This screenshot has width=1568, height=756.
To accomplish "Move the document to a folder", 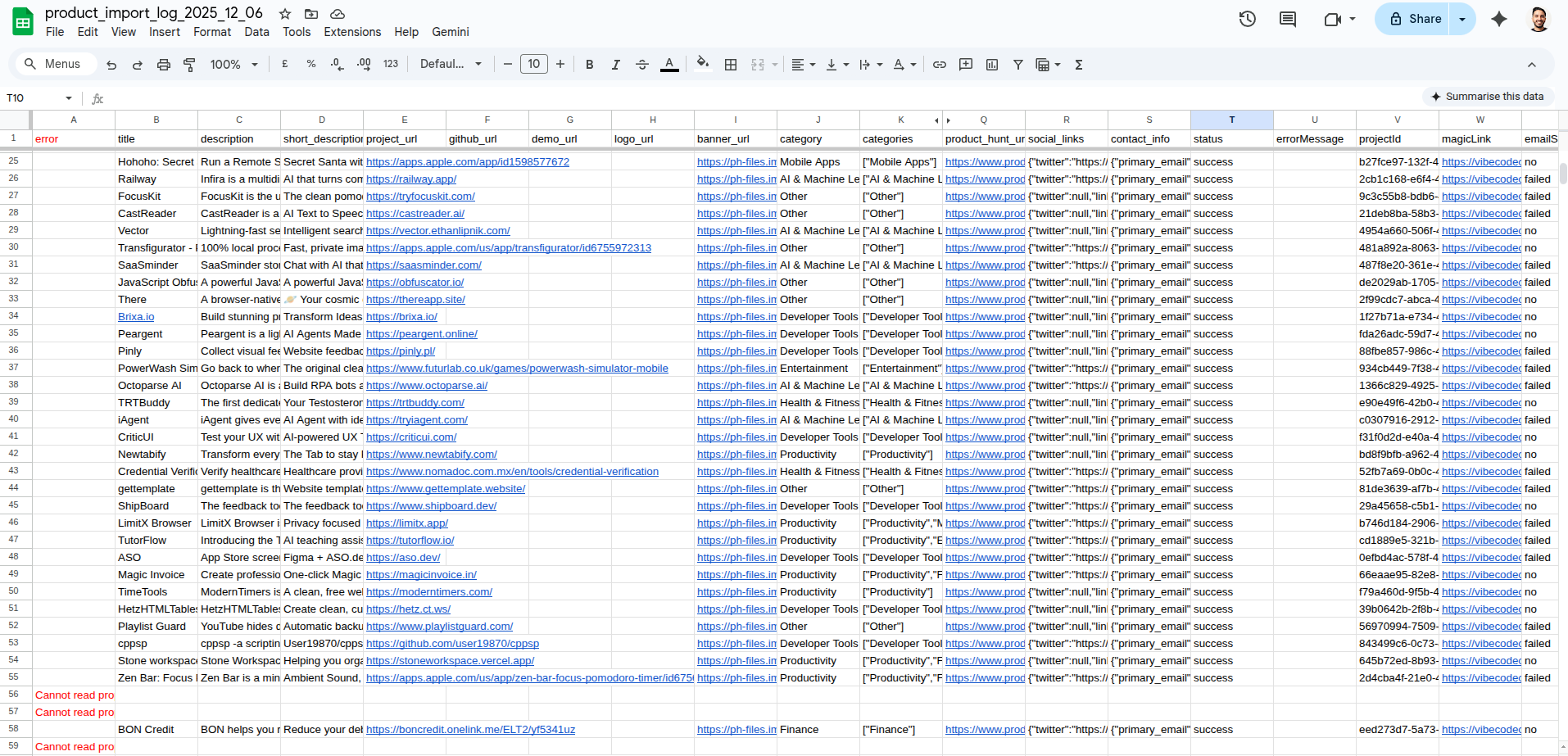I will [x=311, y=14].
